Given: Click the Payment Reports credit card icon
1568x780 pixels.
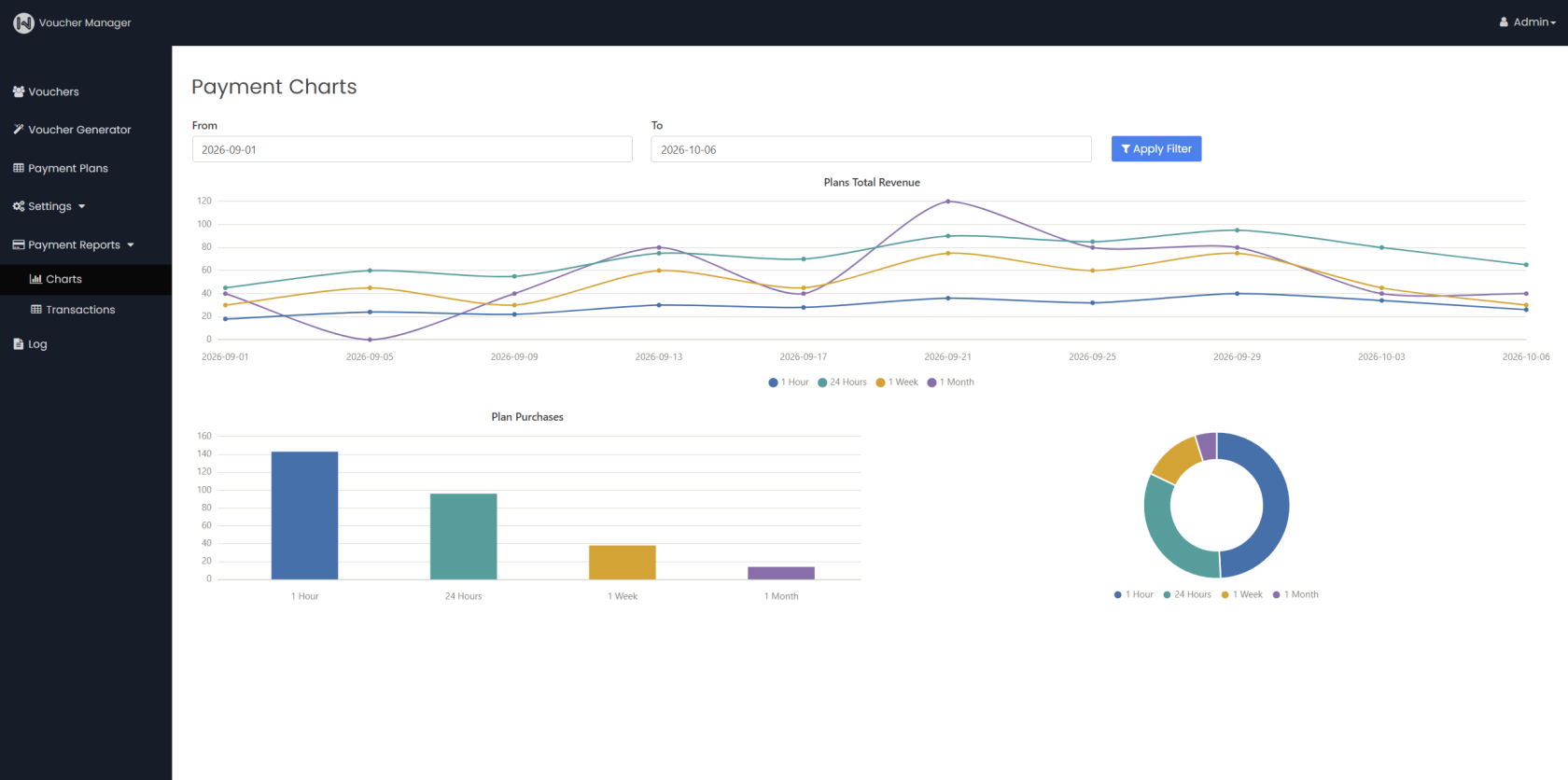Looking at the screenshot, I should point(19,244).
